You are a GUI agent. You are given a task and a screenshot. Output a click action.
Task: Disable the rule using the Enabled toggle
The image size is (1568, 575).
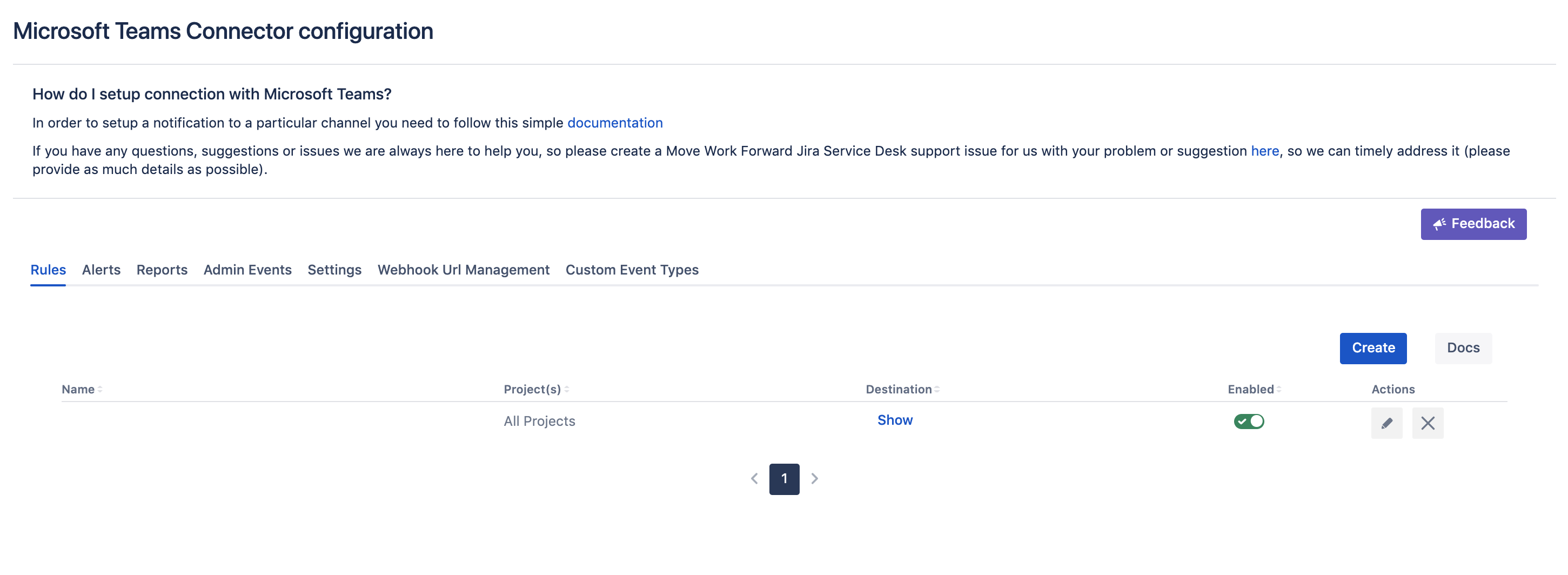point(1249,422)
